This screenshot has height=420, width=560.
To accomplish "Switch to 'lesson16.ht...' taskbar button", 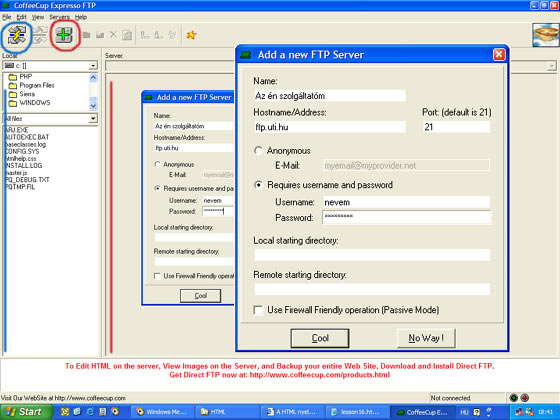I will 356,412.
